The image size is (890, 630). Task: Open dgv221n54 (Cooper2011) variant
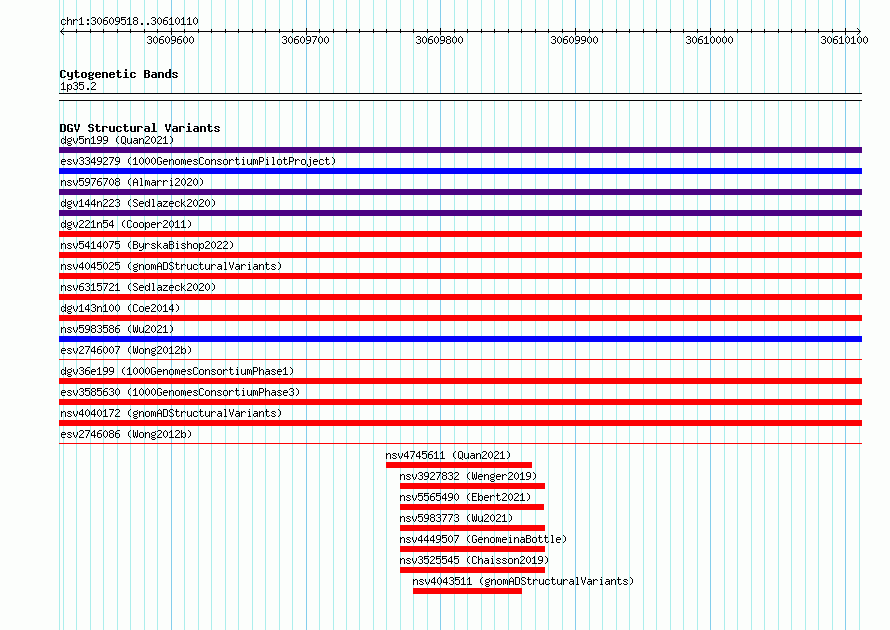point(126,224)
